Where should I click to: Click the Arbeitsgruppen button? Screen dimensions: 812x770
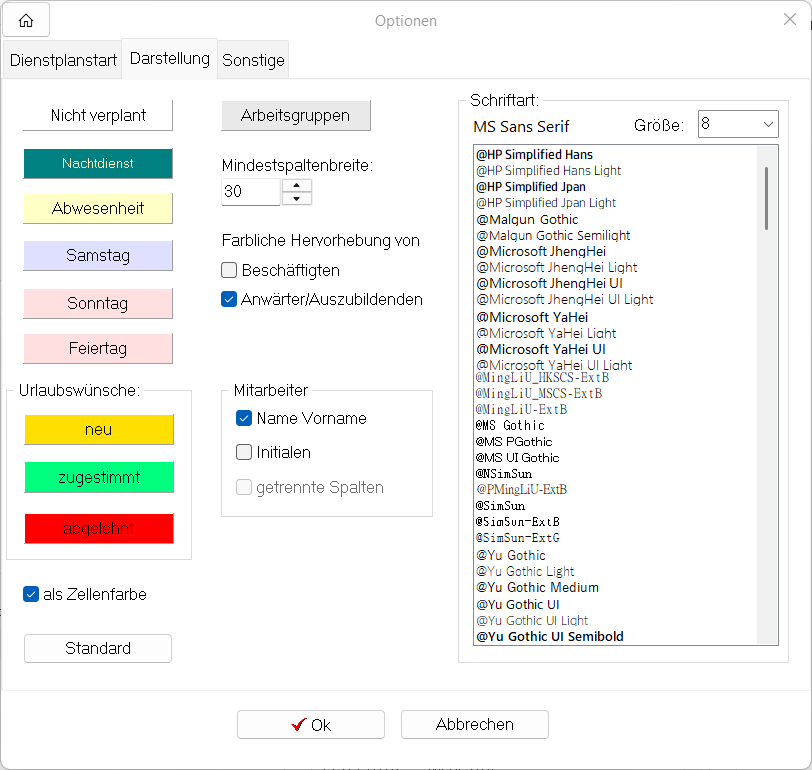point(295,115)
